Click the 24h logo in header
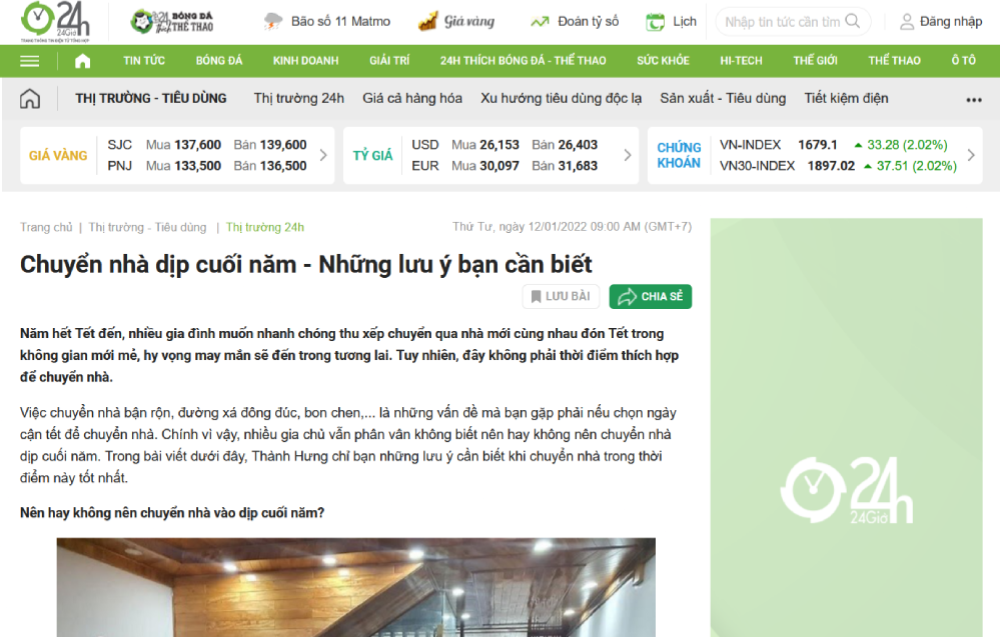The height and width of the screenshot is (637, 1000). (56, 22)
